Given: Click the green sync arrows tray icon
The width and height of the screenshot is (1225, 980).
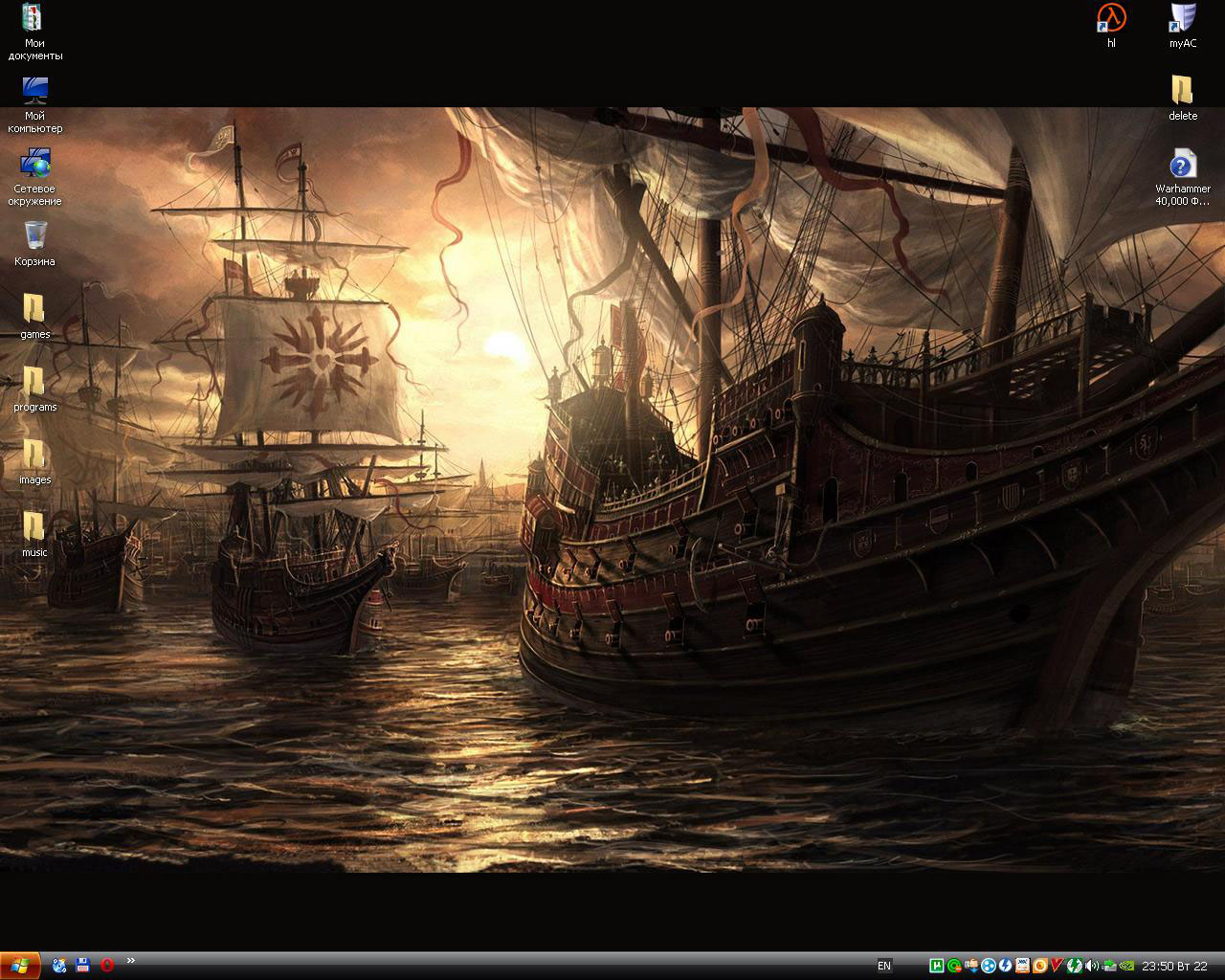Looking at the screenshot, I should point(1074,966).
